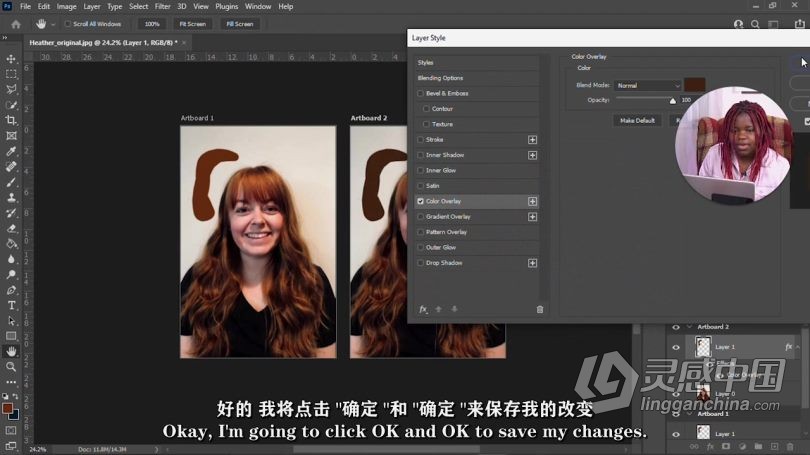The image size is (810, 455).
Task: Open the Layer menu
Action: 92,7
